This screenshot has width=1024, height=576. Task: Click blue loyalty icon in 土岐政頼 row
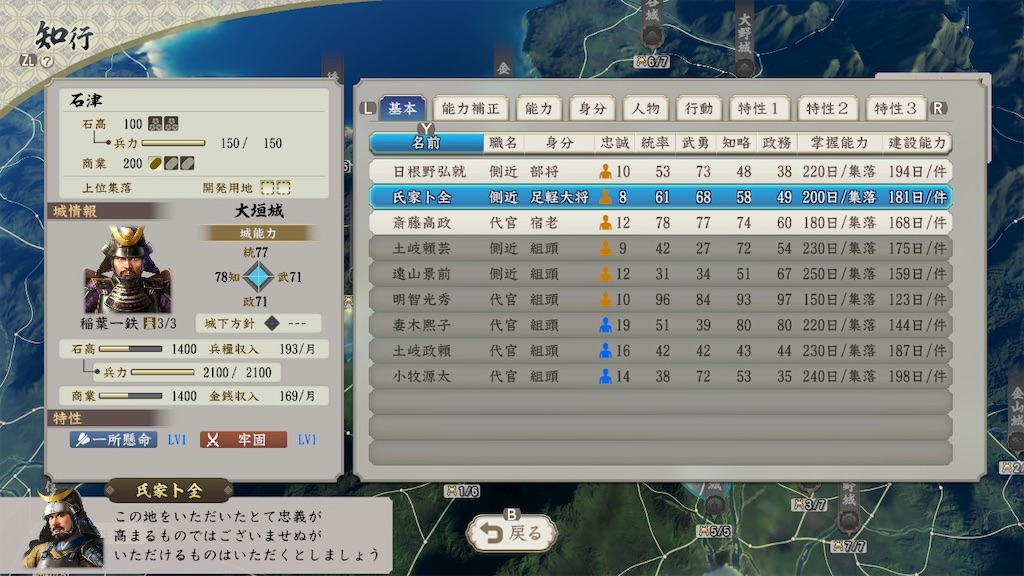coord(605,350)
